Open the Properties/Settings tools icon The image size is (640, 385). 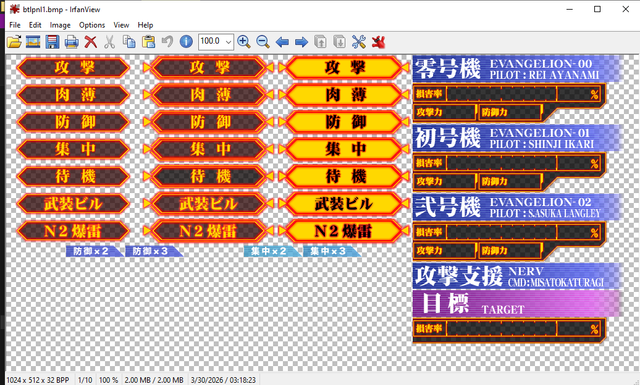tap(359, 42)
